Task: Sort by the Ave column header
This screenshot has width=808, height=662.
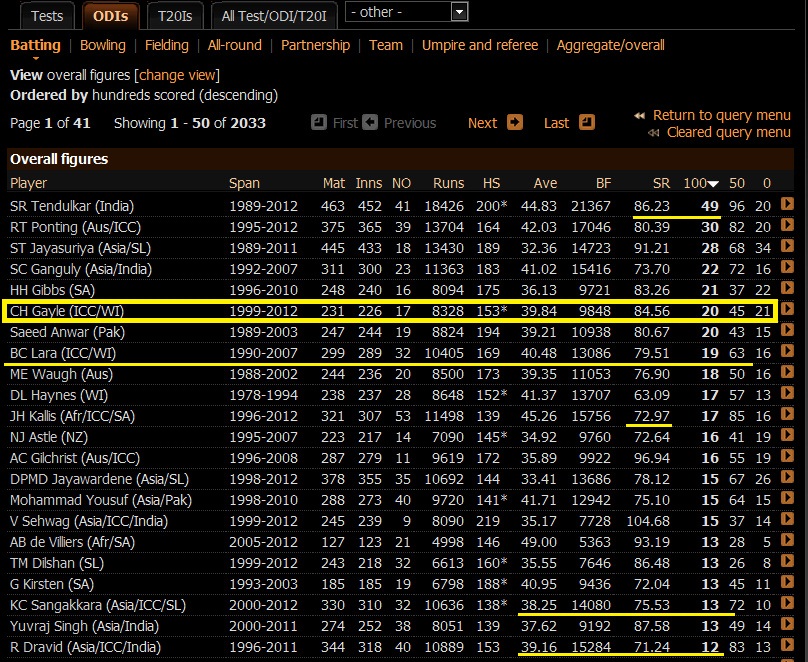Action: point(545,183)
